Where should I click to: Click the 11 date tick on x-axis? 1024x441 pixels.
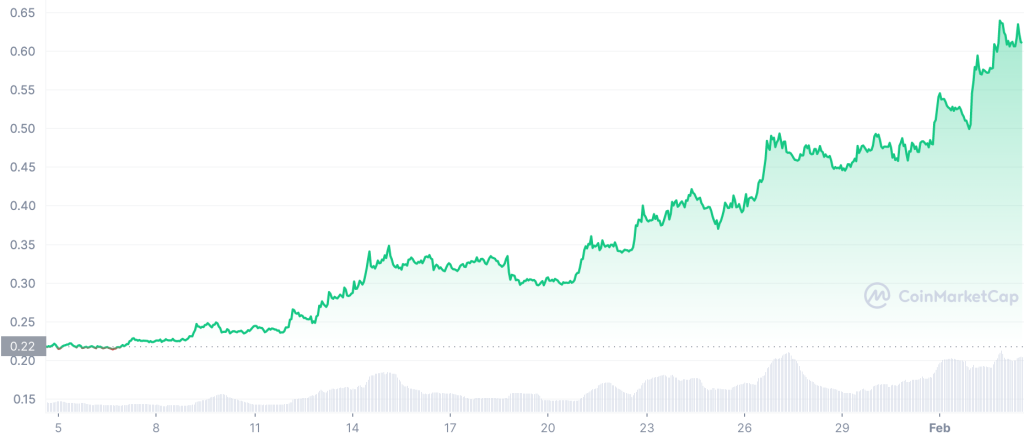[x=255, y=428]
